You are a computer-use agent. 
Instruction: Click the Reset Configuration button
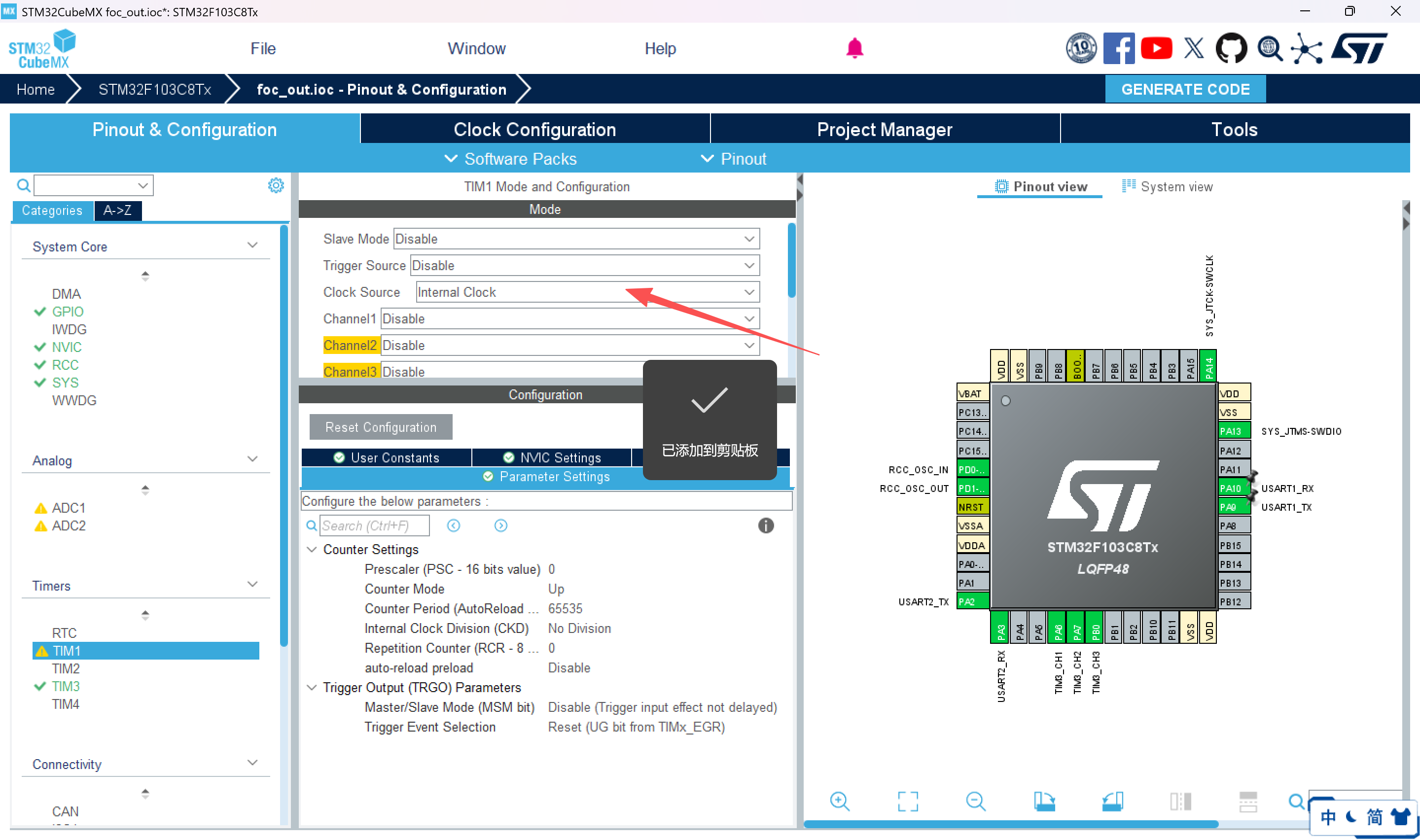[x=380, y=427]
